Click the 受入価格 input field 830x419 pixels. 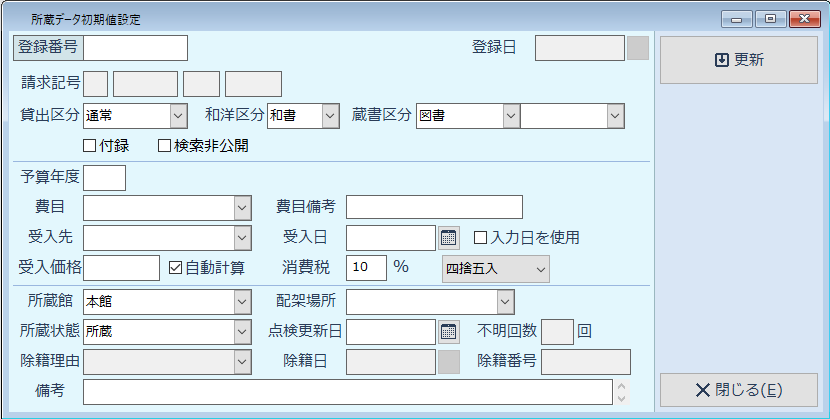pos(122,268)
